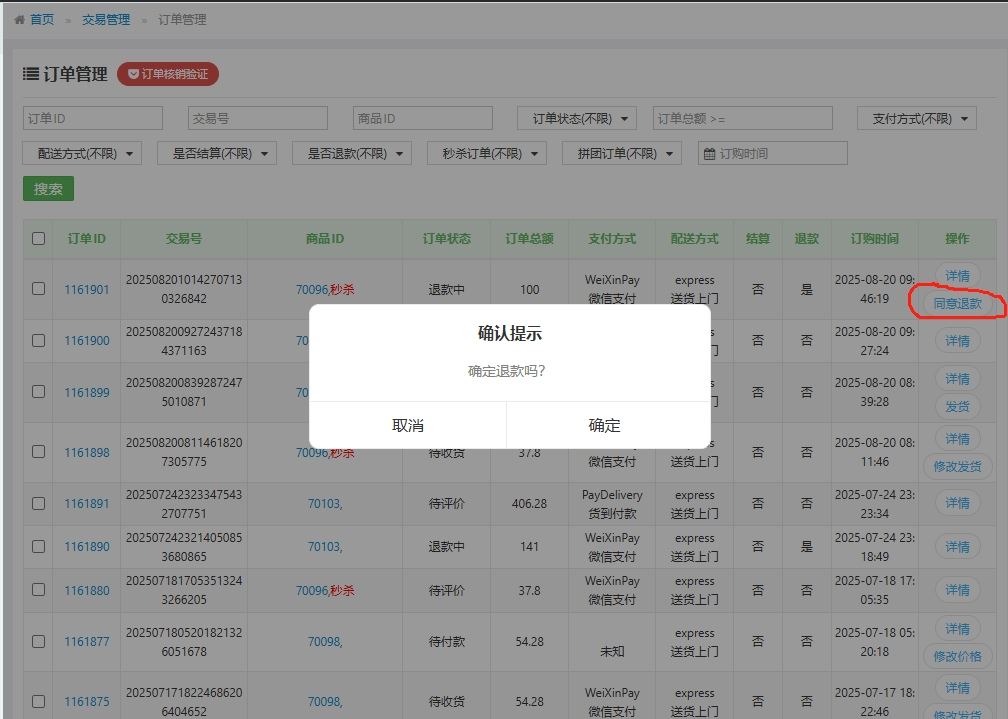View 详情 for order 1161880
1008x719 pixels.
coord(957,590)
